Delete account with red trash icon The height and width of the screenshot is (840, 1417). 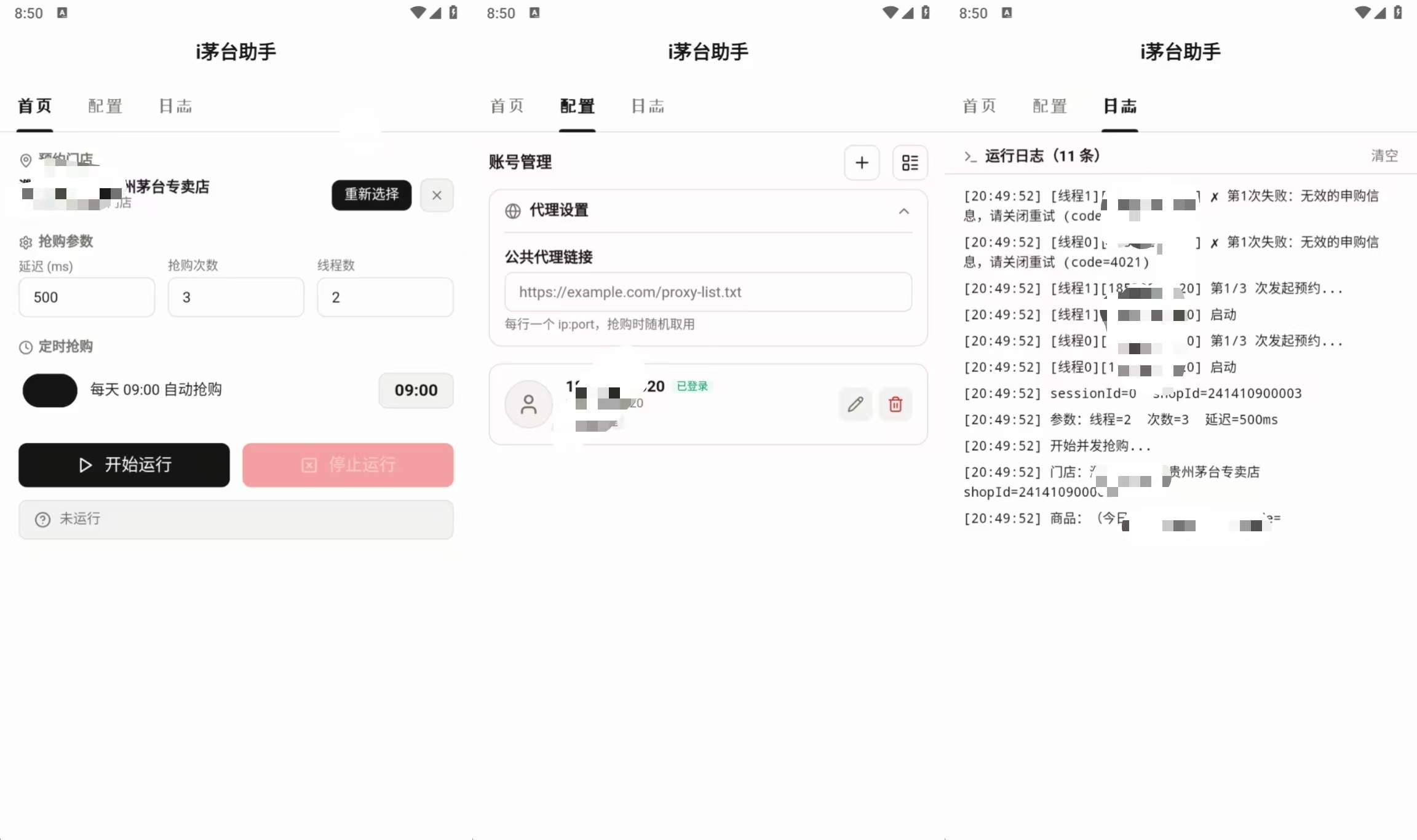895,404
